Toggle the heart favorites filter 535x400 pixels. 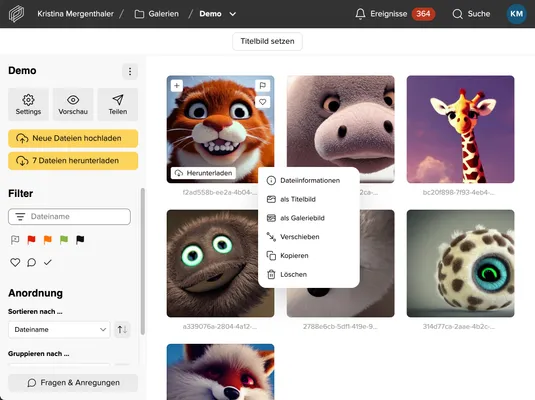point(15,262)
